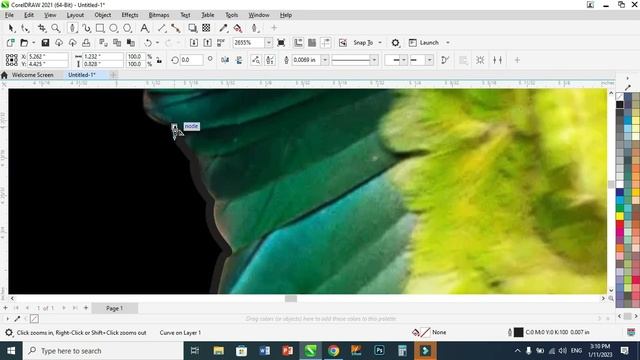Viewport: 640px width, 360px height.
Task: Toggle mirror vertically button
Action: pyautogui.click(x=239, y=60)
